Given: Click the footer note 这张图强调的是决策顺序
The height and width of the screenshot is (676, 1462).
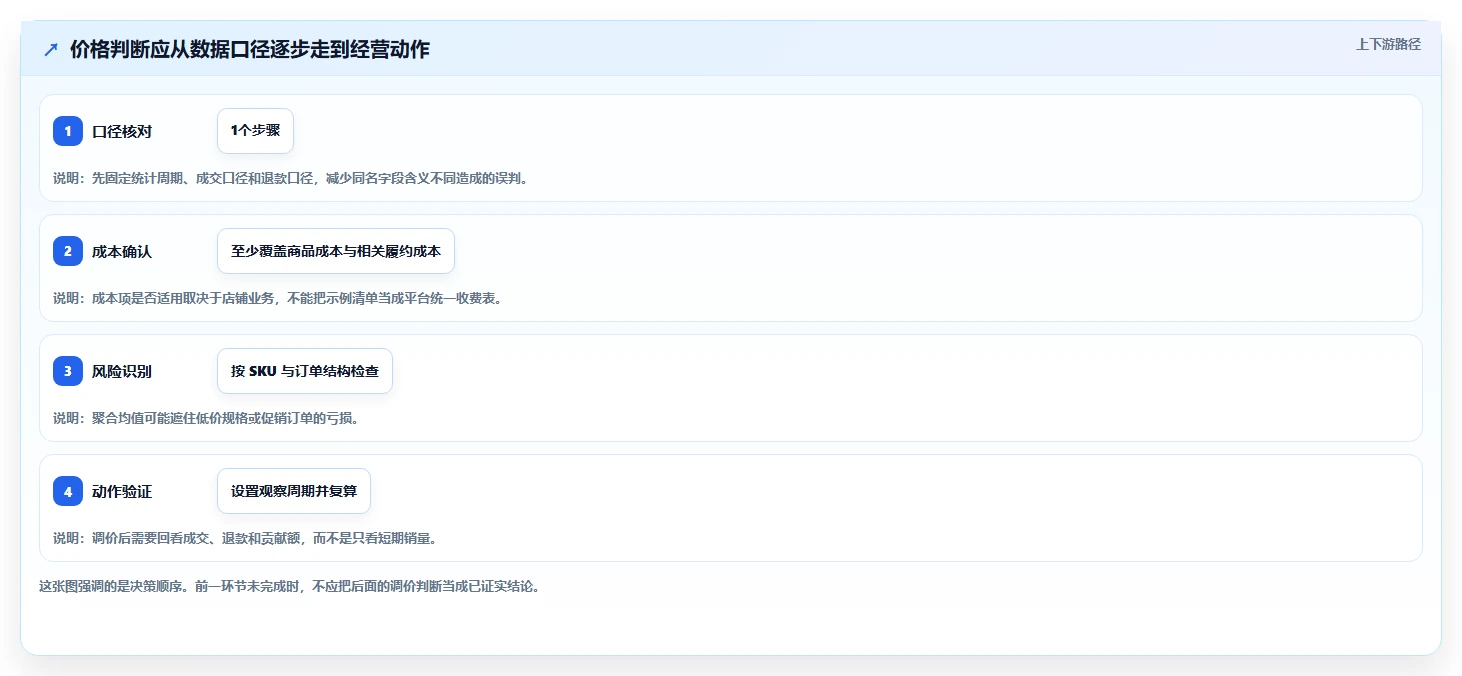Looking at the screenshot, I should (x=290, y=587).
